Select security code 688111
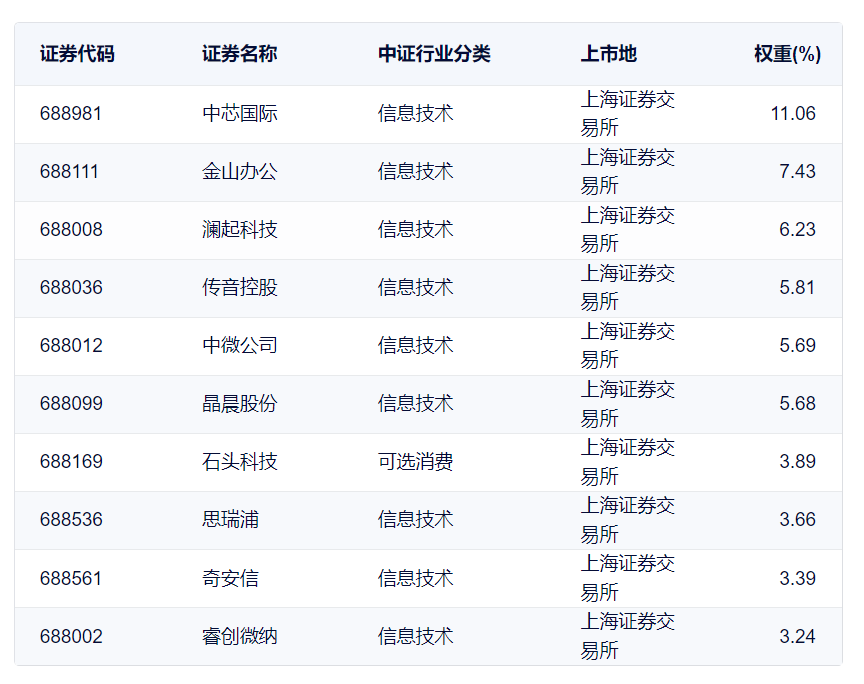 click(69, 171)
